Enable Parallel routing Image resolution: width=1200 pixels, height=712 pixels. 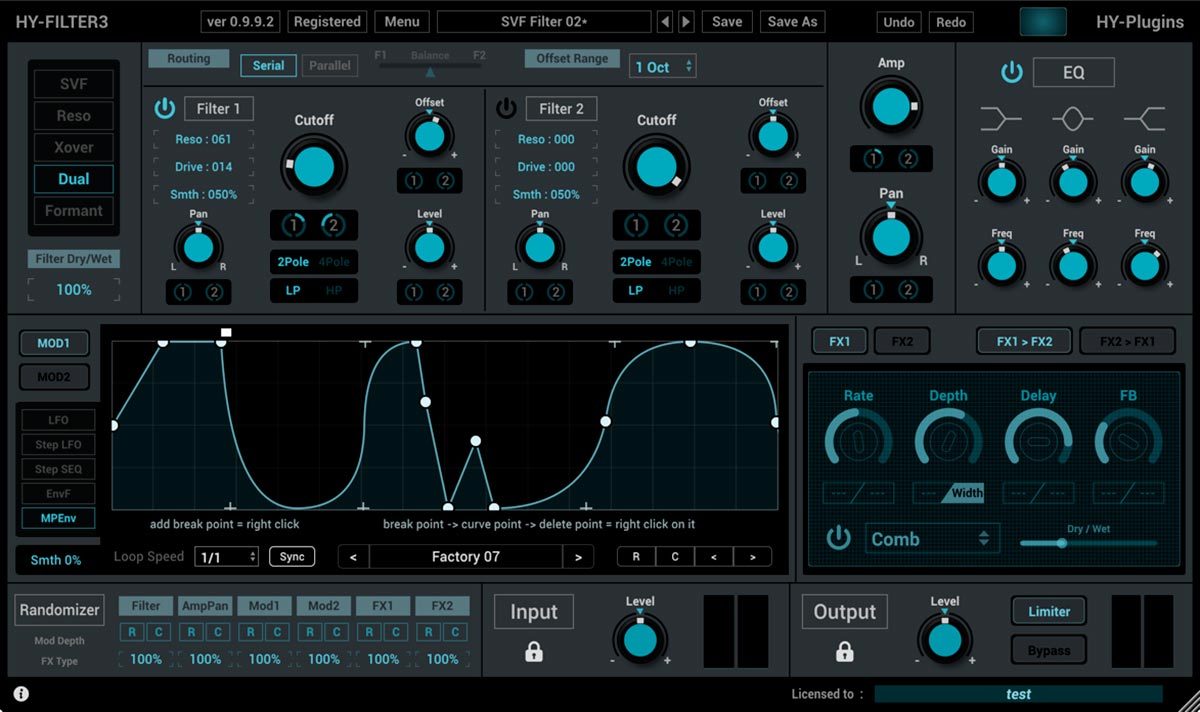[x=330, y=65]
